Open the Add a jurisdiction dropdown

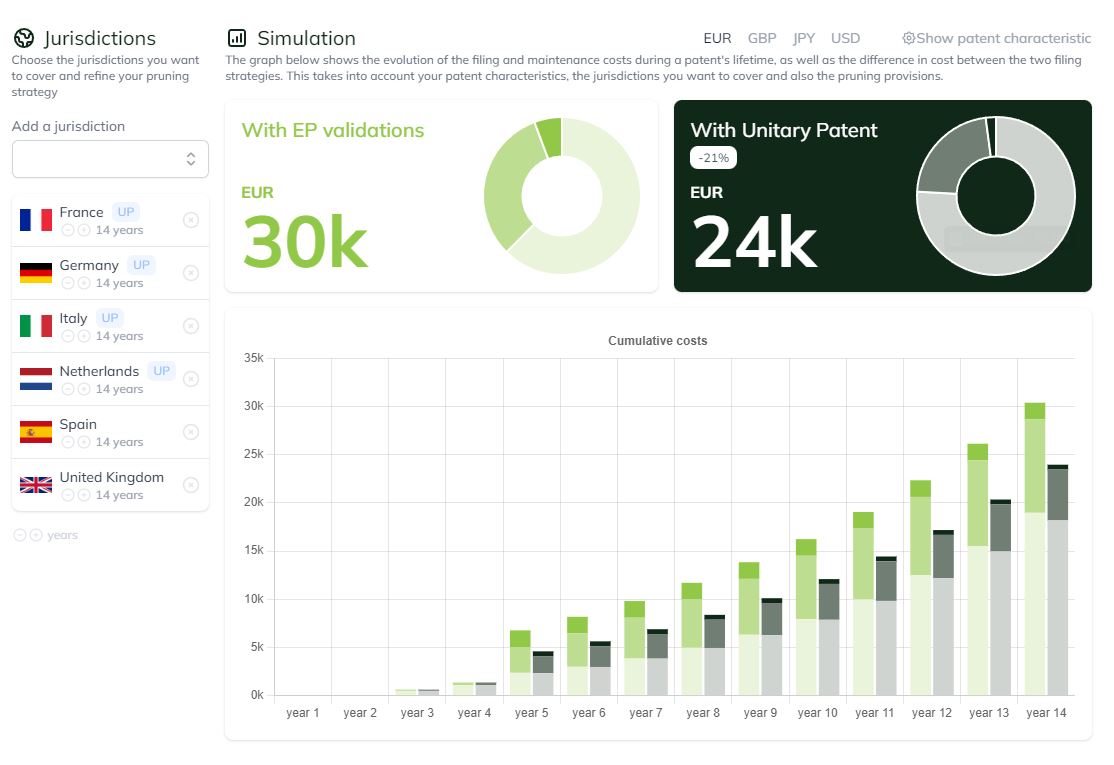110,159
